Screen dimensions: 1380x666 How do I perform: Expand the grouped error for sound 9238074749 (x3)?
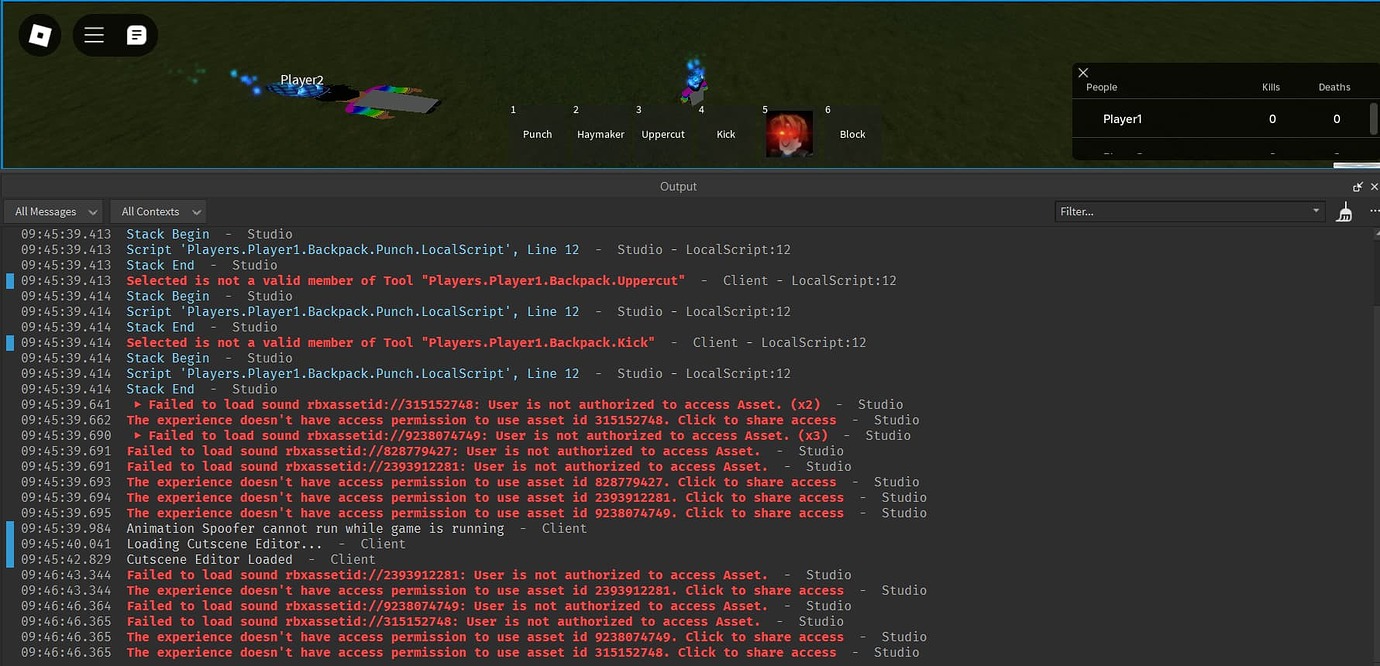[x=138, y=436]
